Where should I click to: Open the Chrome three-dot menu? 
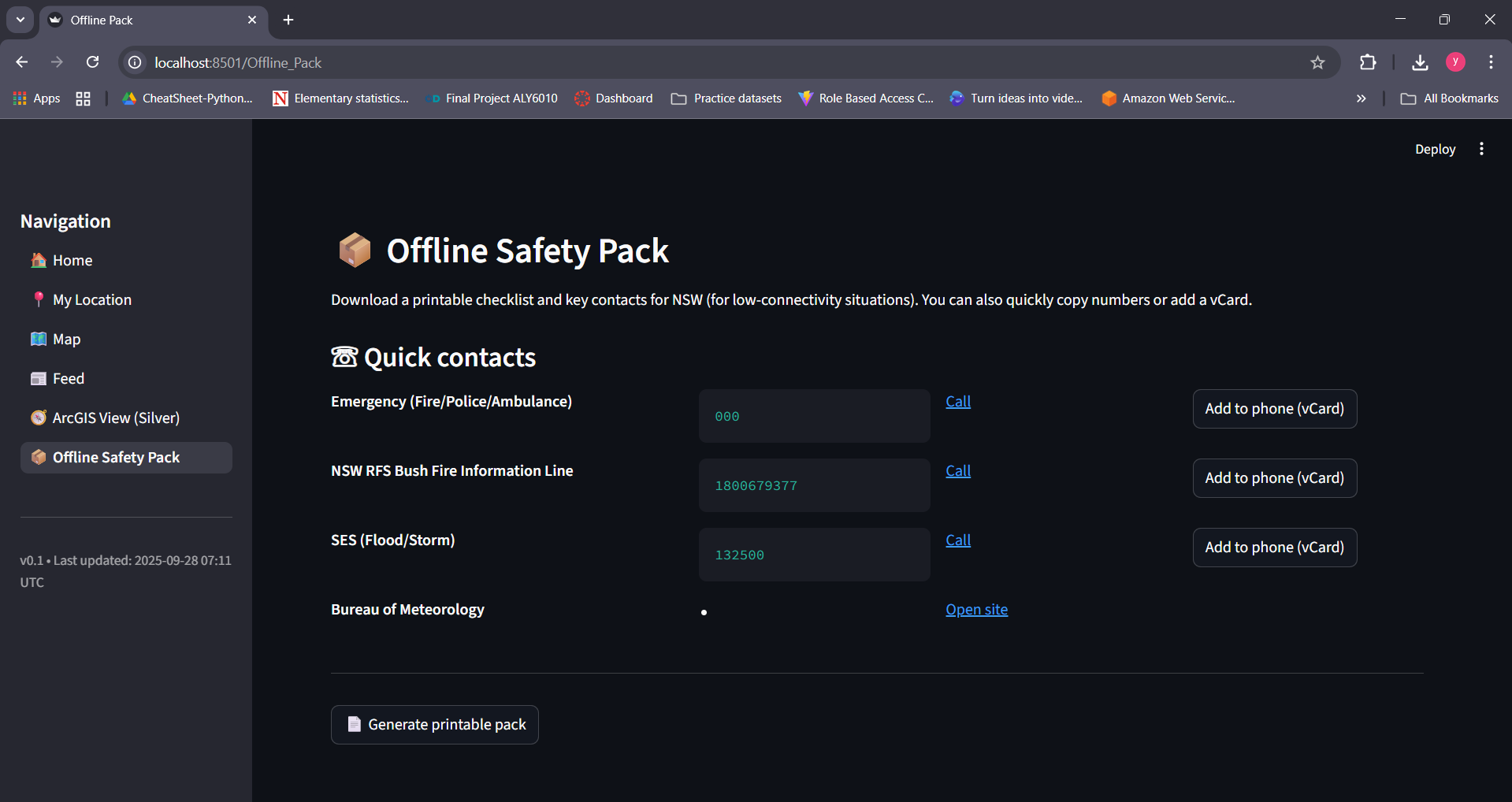point(1491,62)
